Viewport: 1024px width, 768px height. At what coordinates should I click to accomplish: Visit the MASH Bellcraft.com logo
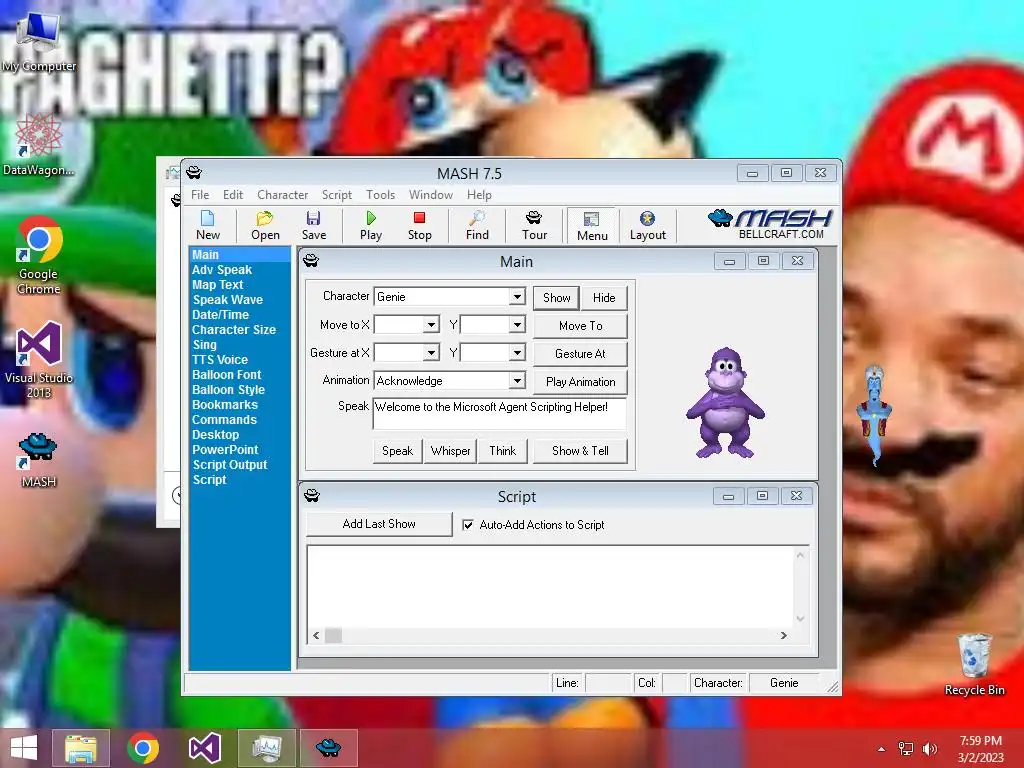click(x=770, y=224)
